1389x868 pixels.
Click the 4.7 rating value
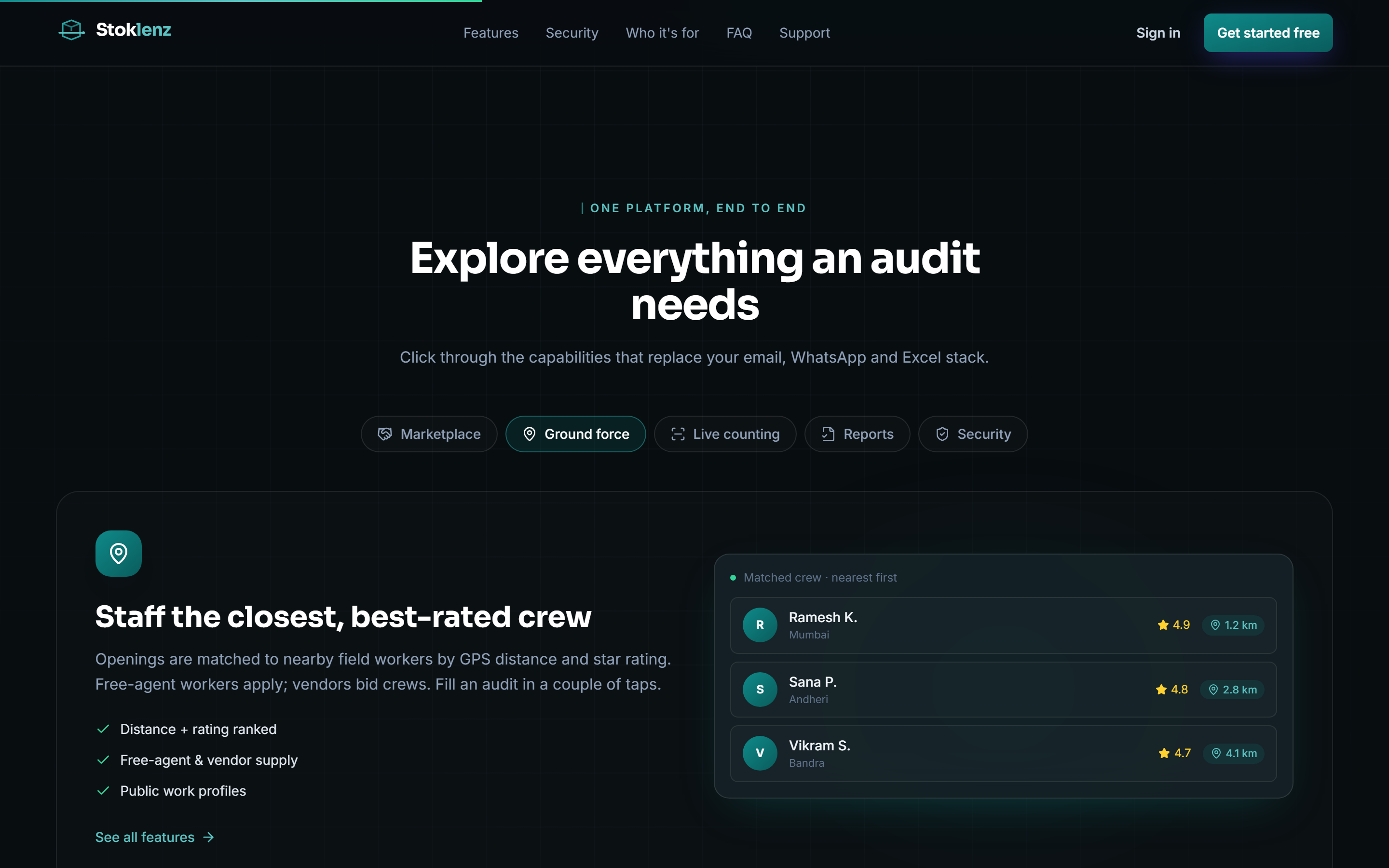click(x=1183, y=753)
